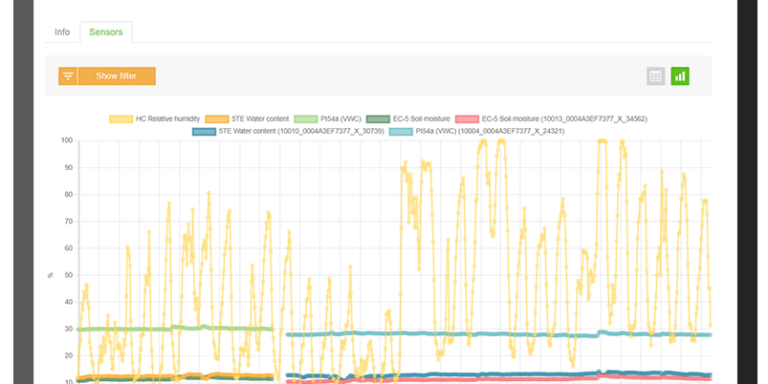Screen dimensions: 768x384
Task: Click the orange filter icon
Action: point(68,76)
